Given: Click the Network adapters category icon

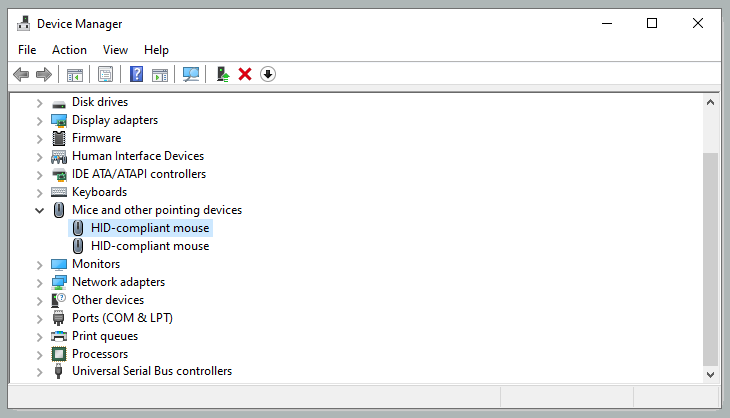Looking at the screenshot, I should 59,282.
